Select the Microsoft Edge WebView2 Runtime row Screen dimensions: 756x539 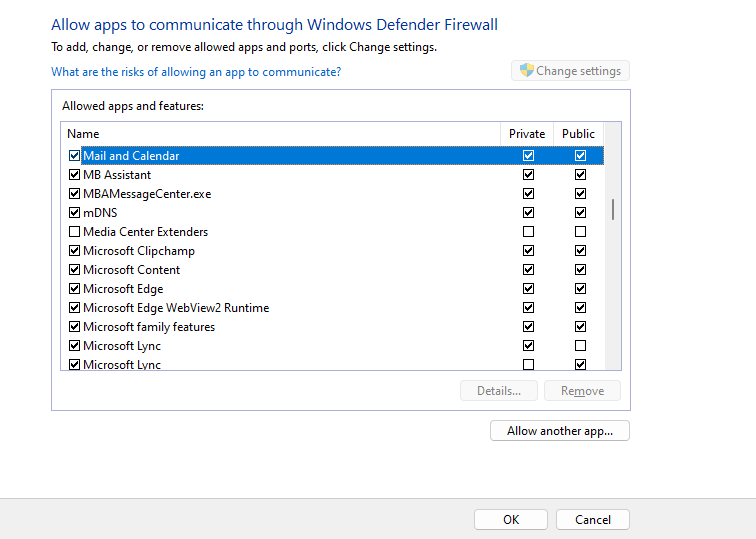click(x=176, y=308)
